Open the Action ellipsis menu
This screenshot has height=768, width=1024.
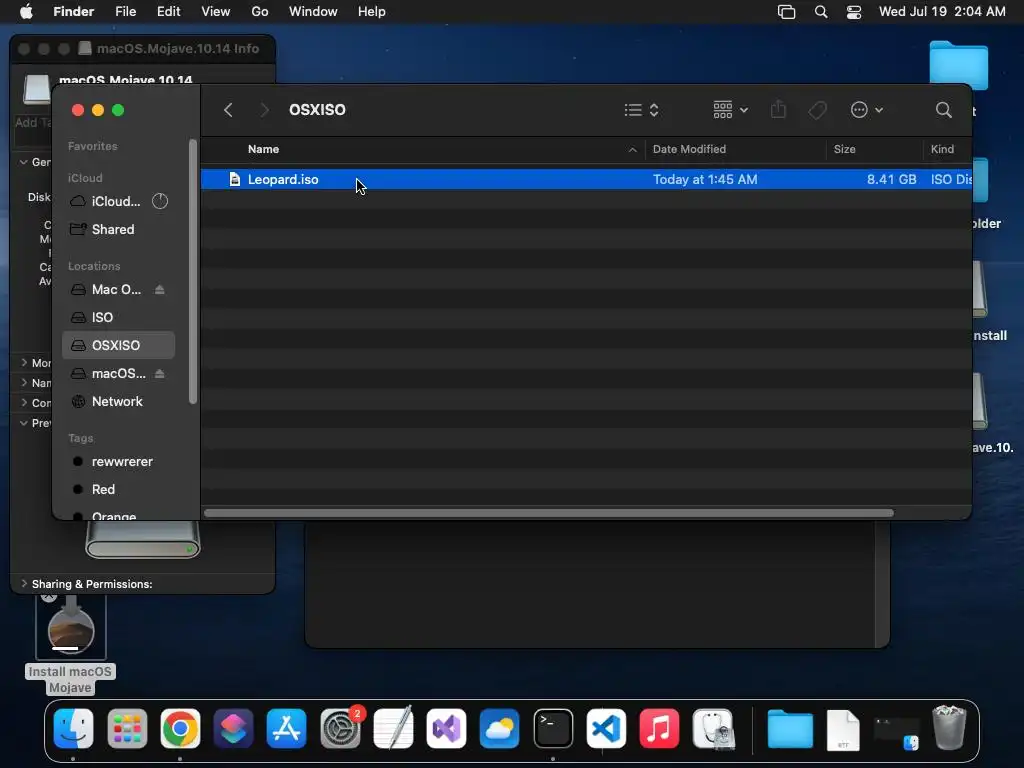[x=867, y=110]
